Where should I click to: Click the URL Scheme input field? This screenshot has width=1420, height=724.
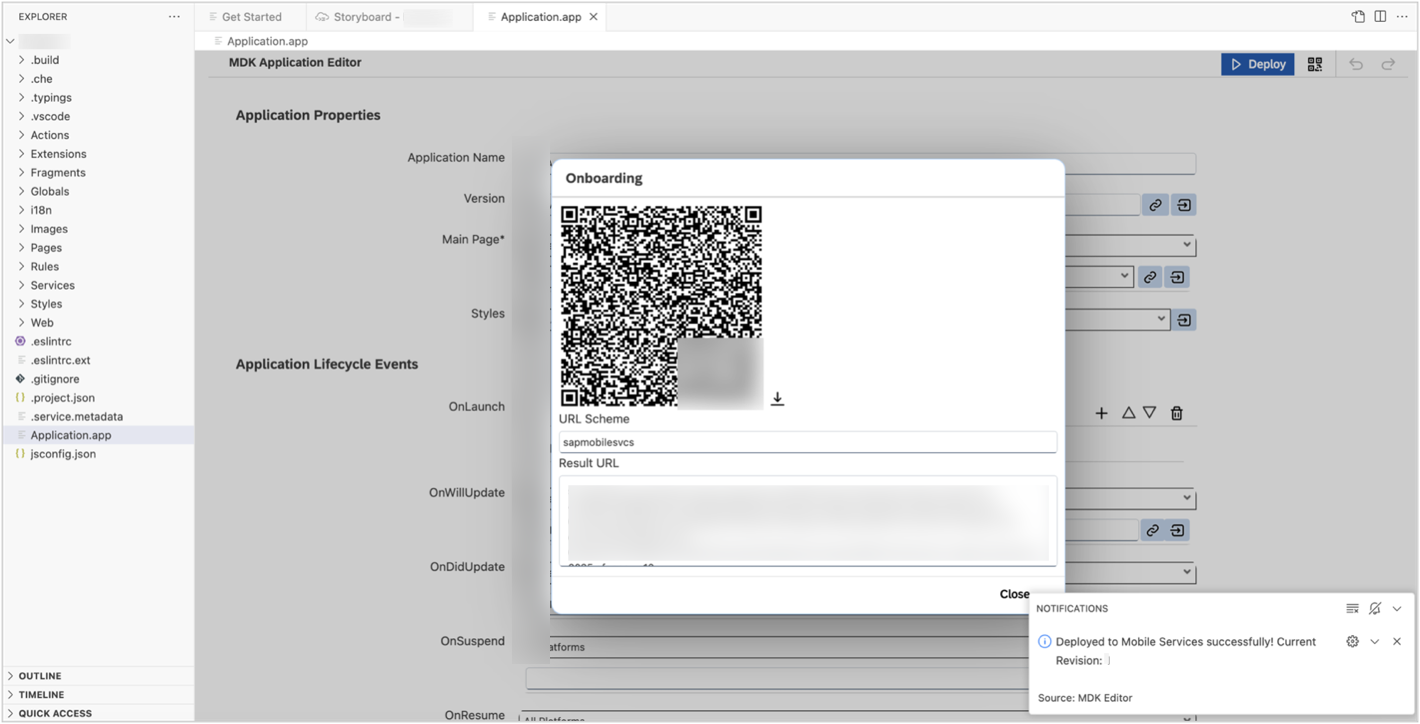pyautogui.click(x=808, y=442)
